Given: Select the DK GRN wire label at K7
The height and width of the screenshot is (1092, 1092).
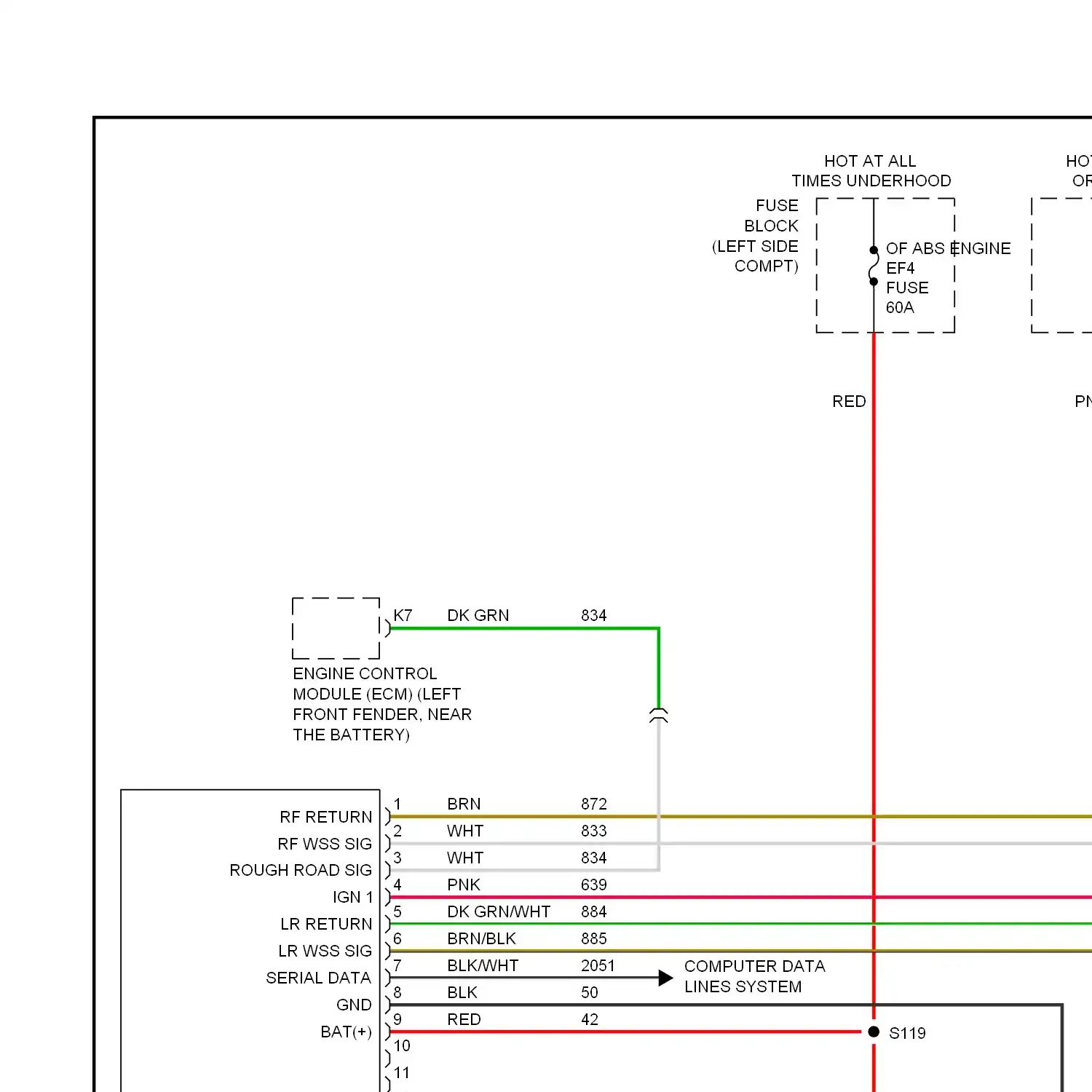Looking at the screenshot, I should [x=478, y=615].
